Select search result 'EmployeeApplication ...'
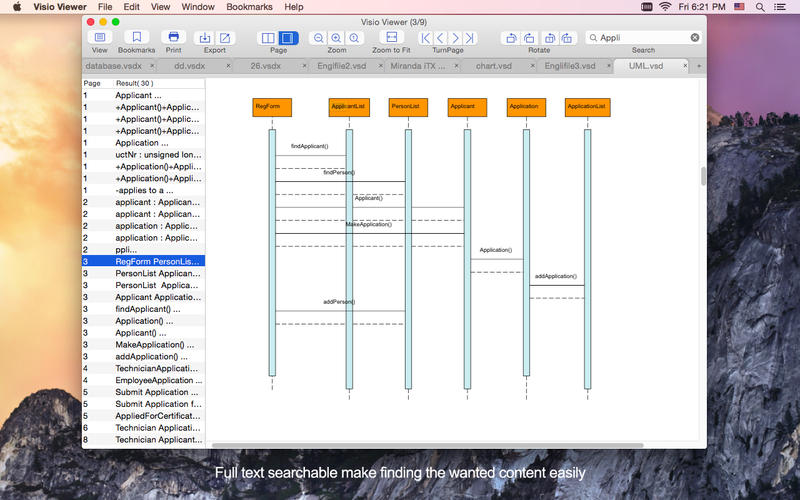This screenshot has width=800, height=500. point(143,380)
